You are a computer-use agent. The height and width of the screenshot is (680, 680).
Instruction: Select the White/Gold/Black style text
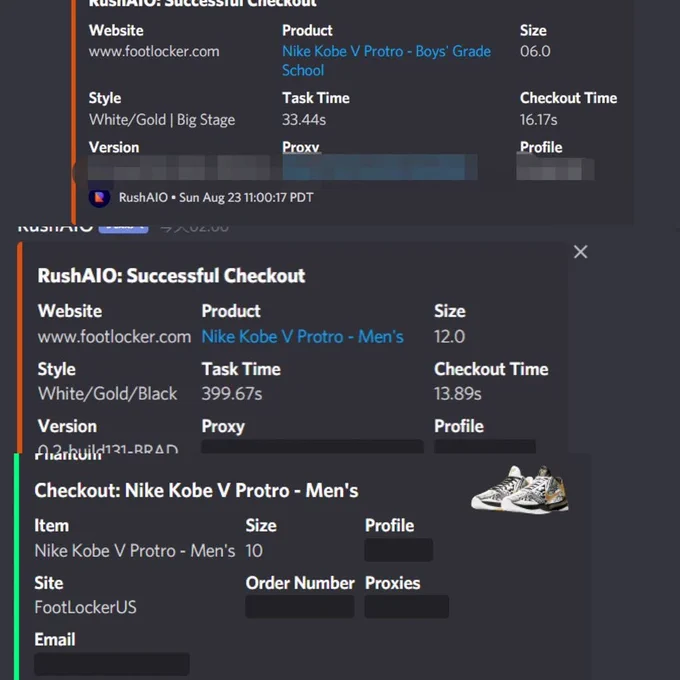(x=107, y=394)
